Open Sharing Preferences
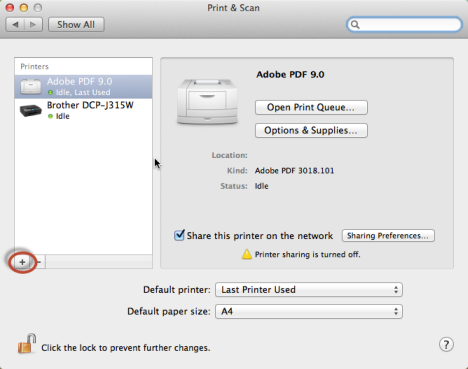Image resolution: width=468 pixels, height=369 pixels. (x=388, y=236)
